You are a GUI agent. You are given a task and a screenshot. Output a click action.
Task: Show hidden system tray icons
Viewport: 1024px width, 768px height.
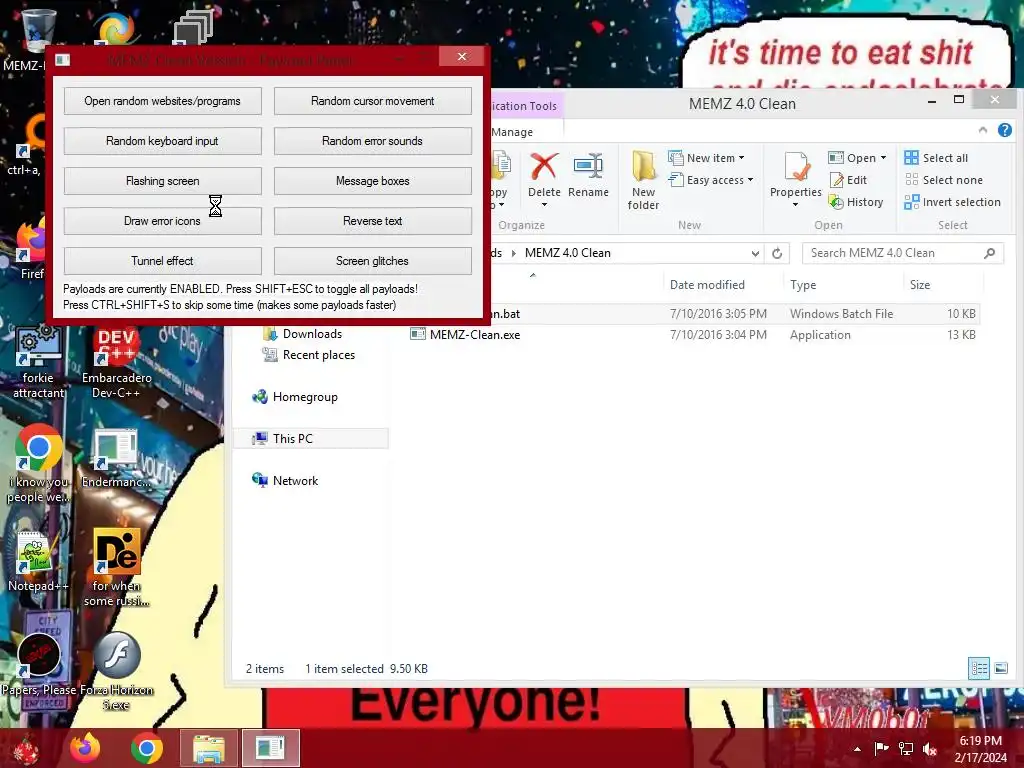pos(857,748)
